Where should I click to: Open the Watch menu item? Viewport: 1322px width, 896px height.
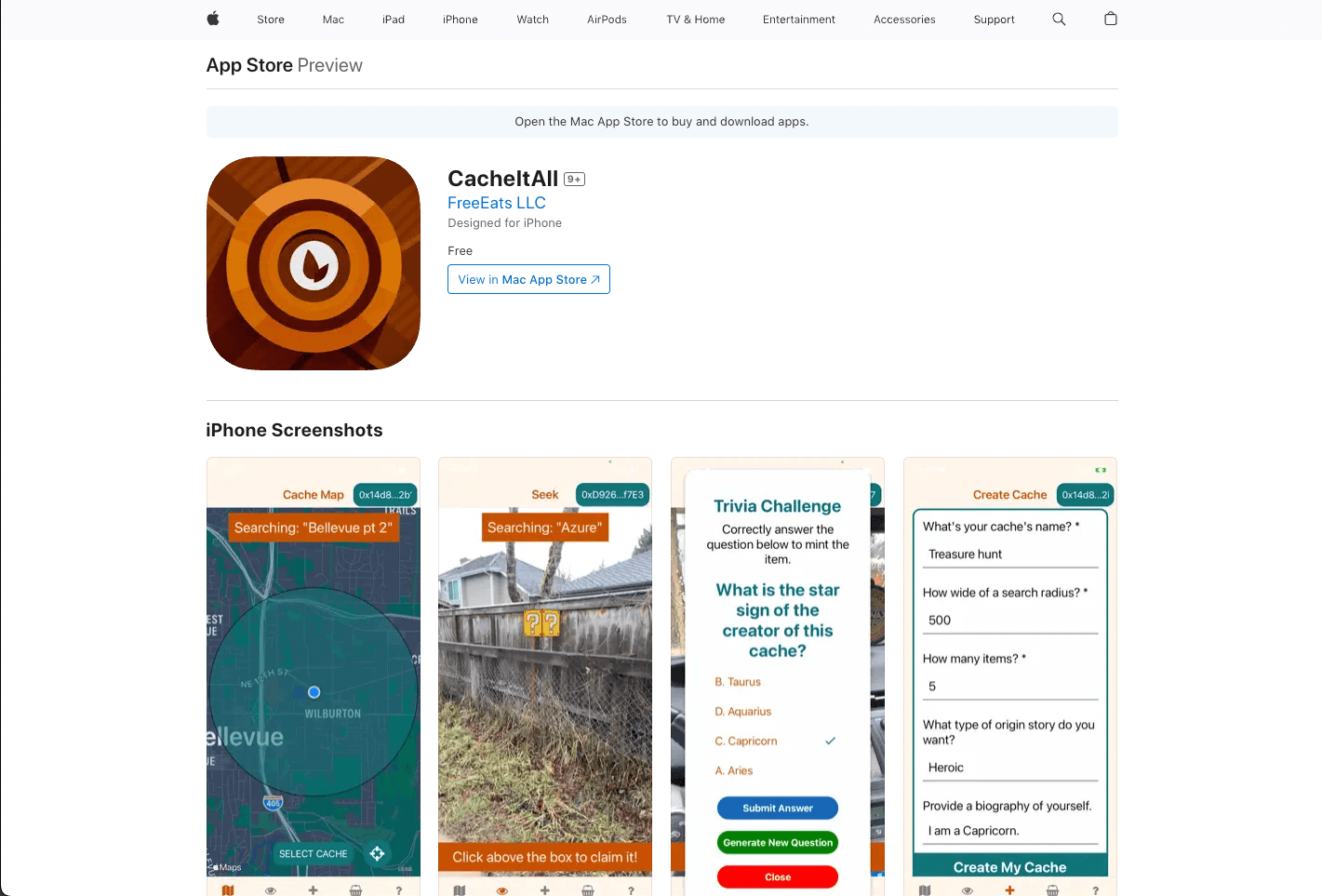coord(533,20)
